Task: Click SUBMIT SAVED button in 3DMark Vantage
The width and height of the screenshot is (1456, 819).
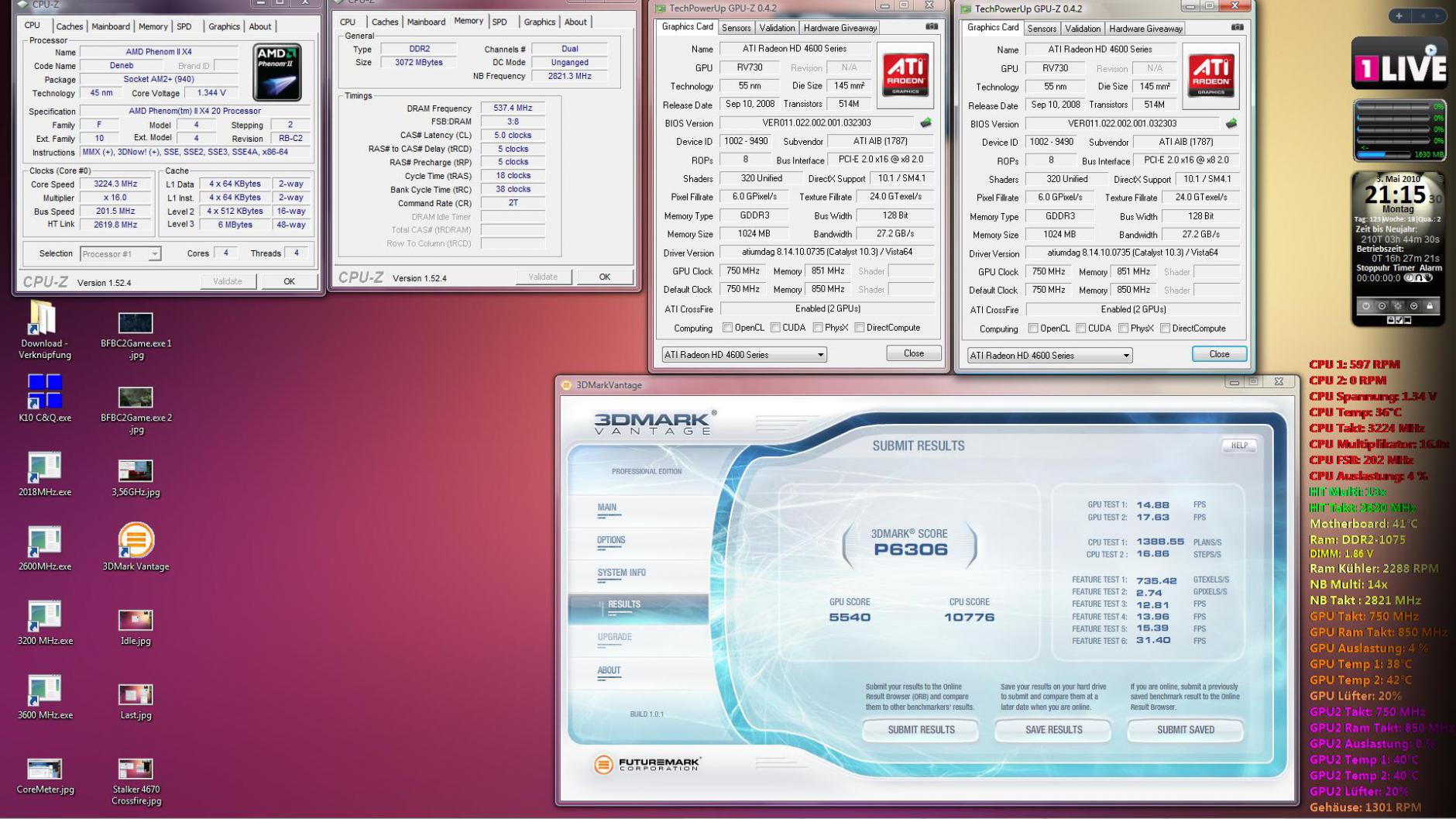Action: pyautogui.click(x=1186, y=730)
